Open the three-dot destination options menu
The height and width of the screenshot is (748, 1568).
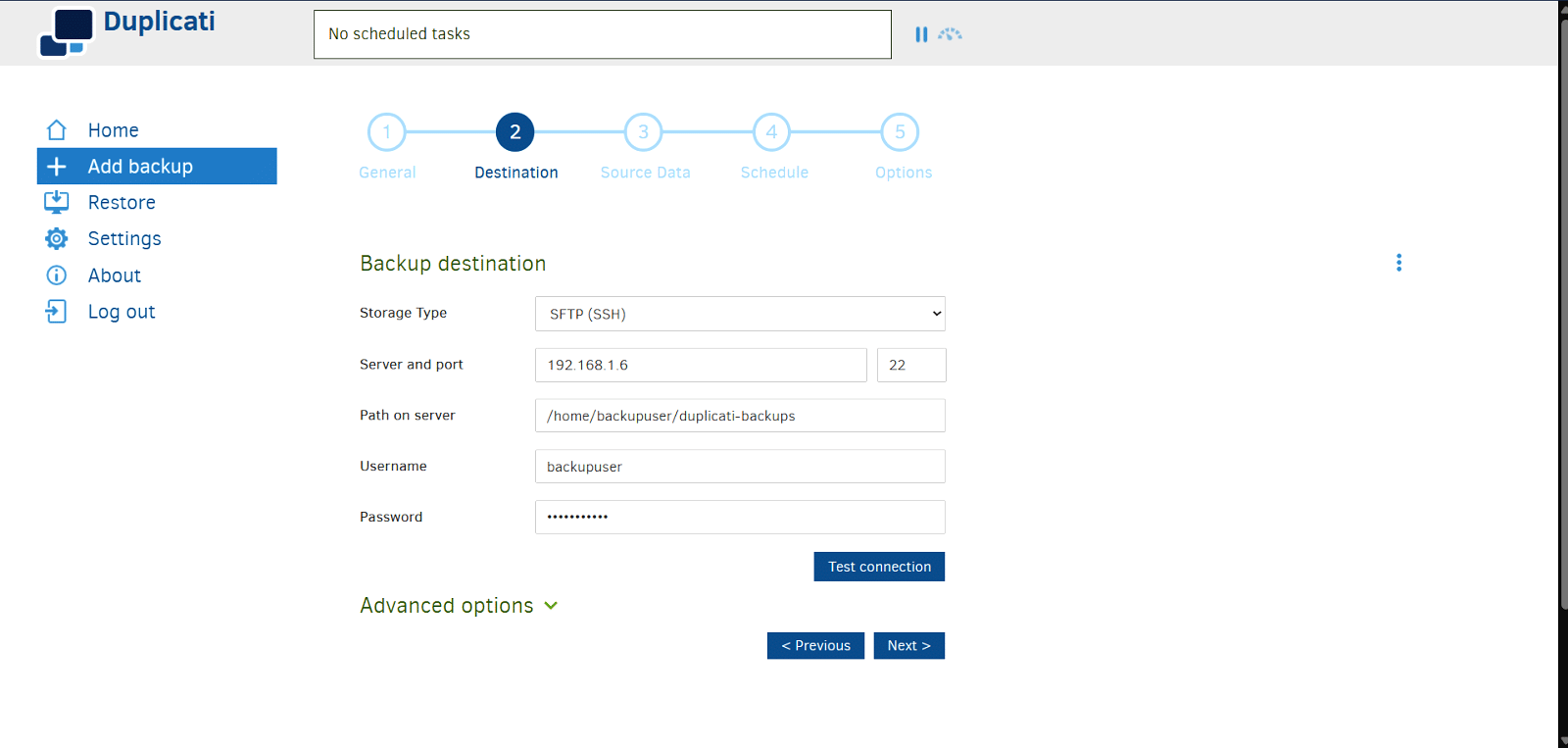pyautogui.click(x=1398, y=263)
